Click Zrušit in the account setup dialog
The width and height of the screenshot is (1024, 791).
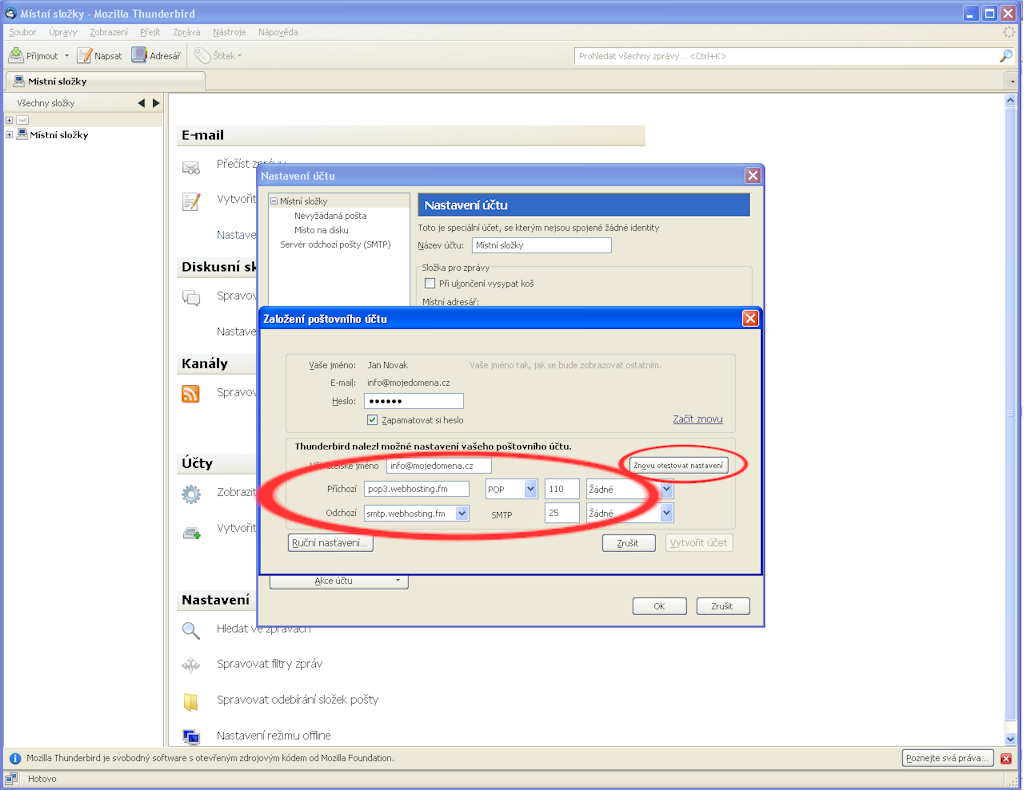628,543
